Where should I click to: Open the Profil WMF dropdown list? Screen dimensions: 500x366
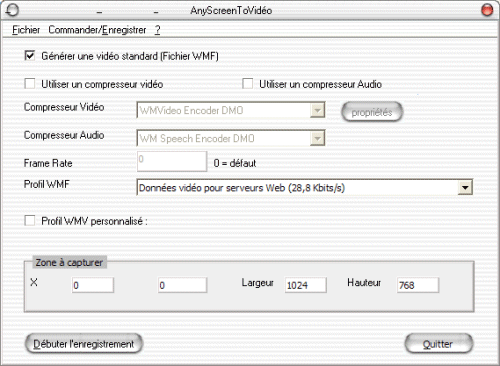[x=465, y=188]
